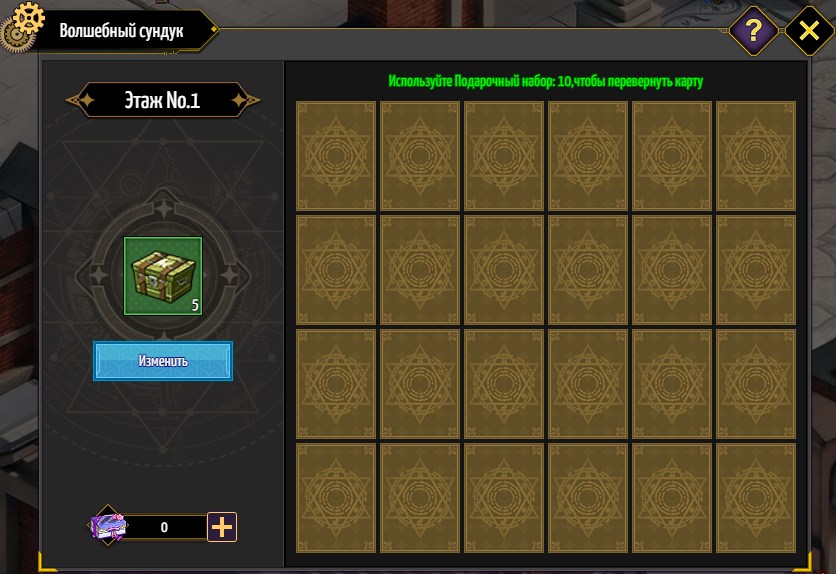Image resolution: width=836 pixels, height=574 pixels.
Task: Click the gift set count field showing 0
Action: (165, 527)
